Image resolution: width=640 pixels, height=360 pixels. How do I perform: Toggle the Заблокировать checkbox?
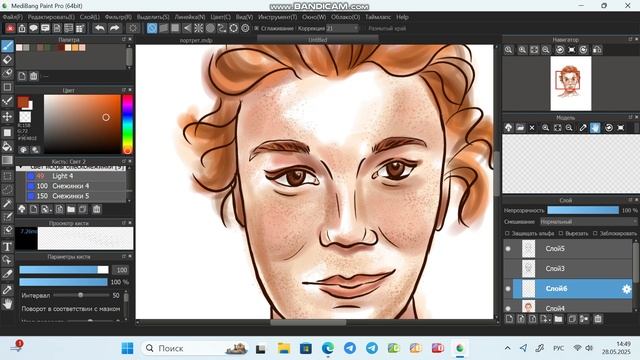(x=595, y=233)
